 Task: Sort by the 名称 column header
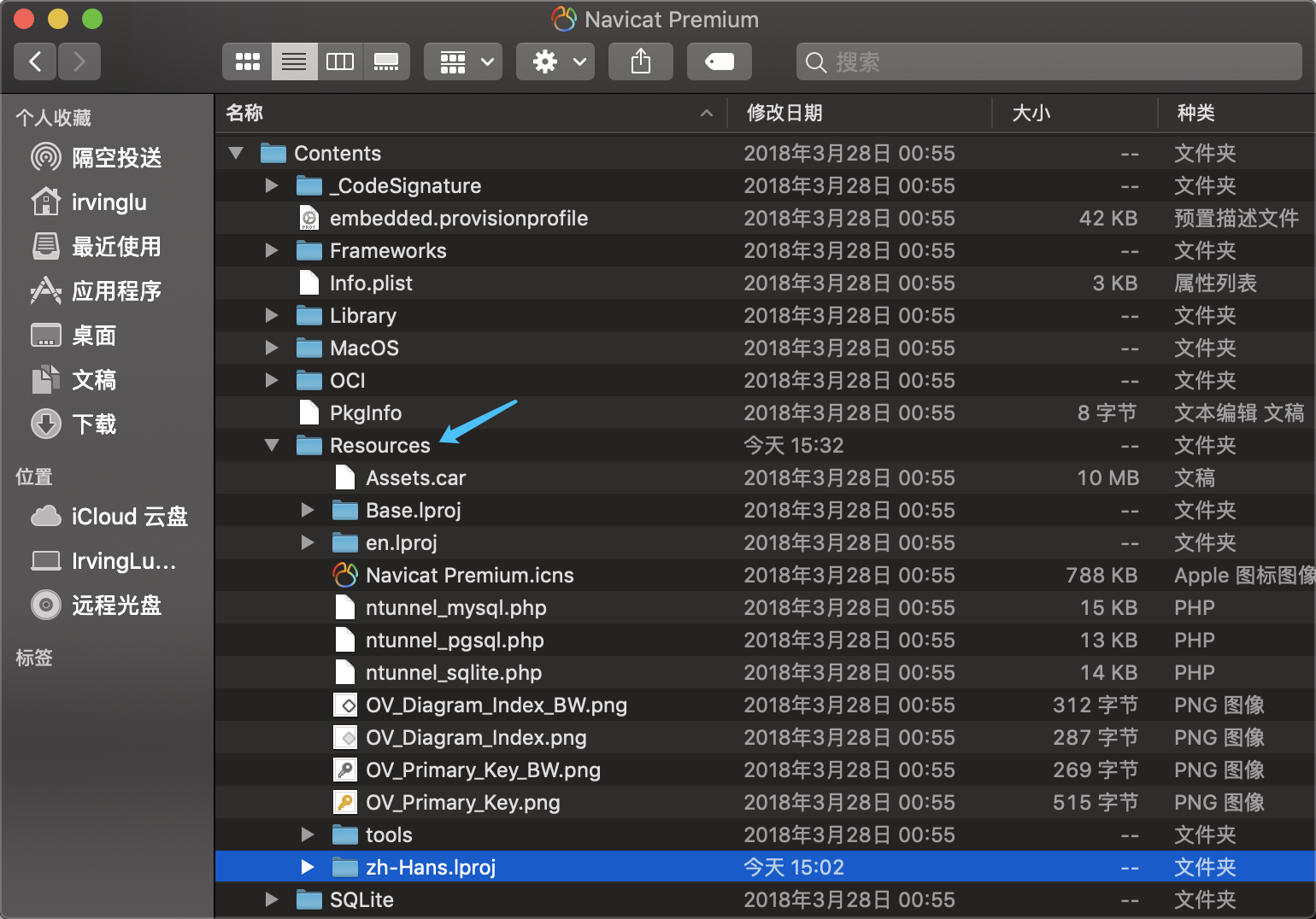coord(470,113)
